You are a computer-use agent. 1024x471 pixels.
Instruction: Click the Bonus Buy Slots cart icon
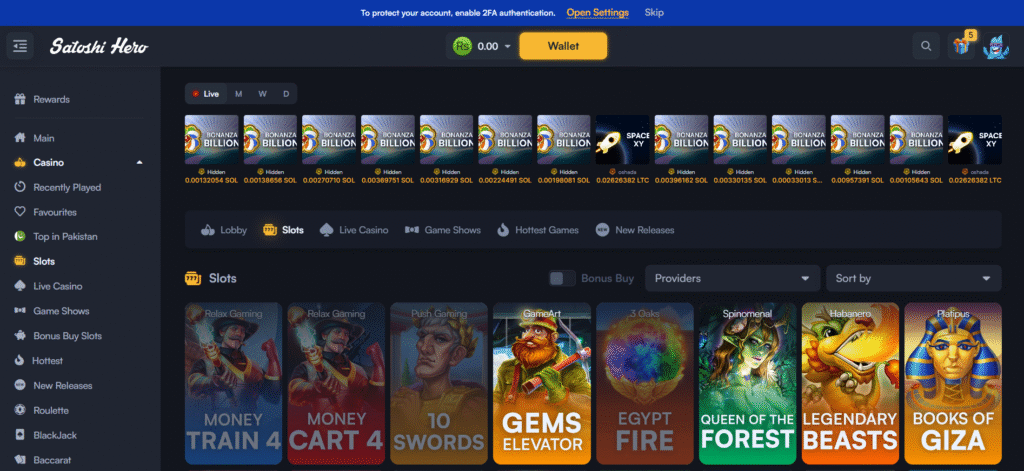tap(20, 336)
